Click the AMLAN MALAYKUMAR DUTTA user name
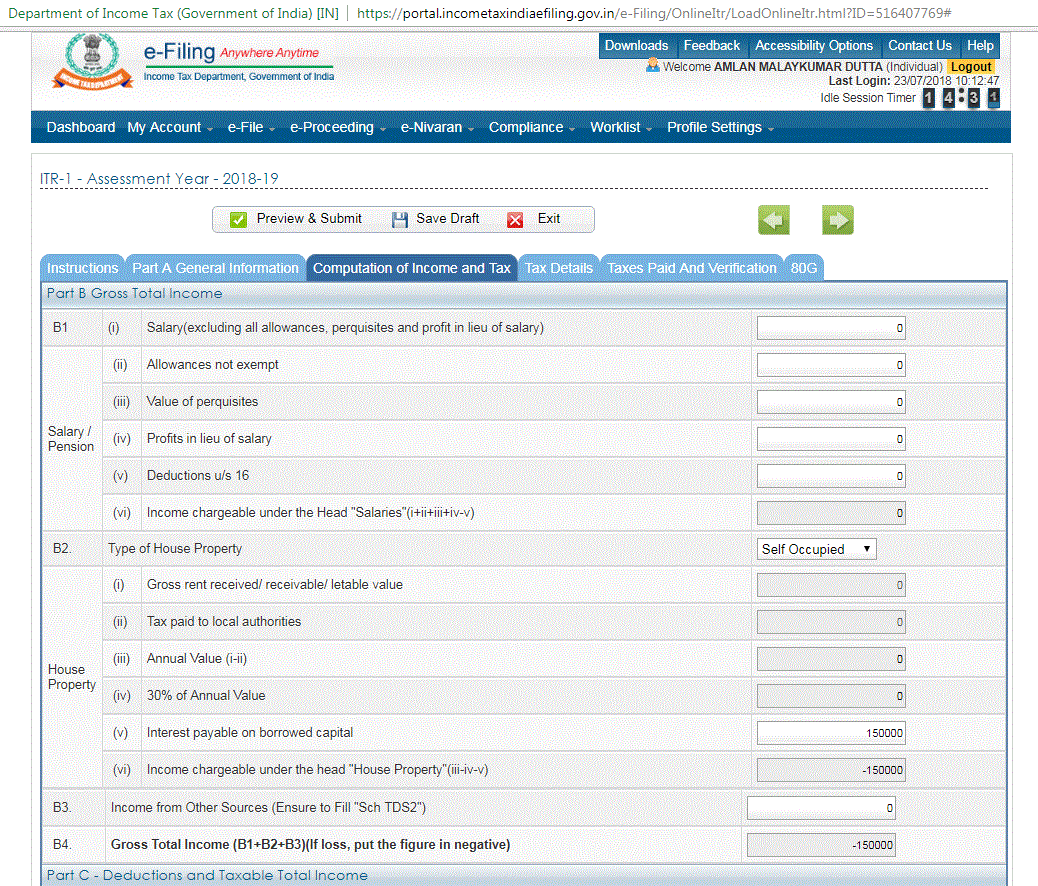Screen dimensions: 1038x886 pos(798,66)
